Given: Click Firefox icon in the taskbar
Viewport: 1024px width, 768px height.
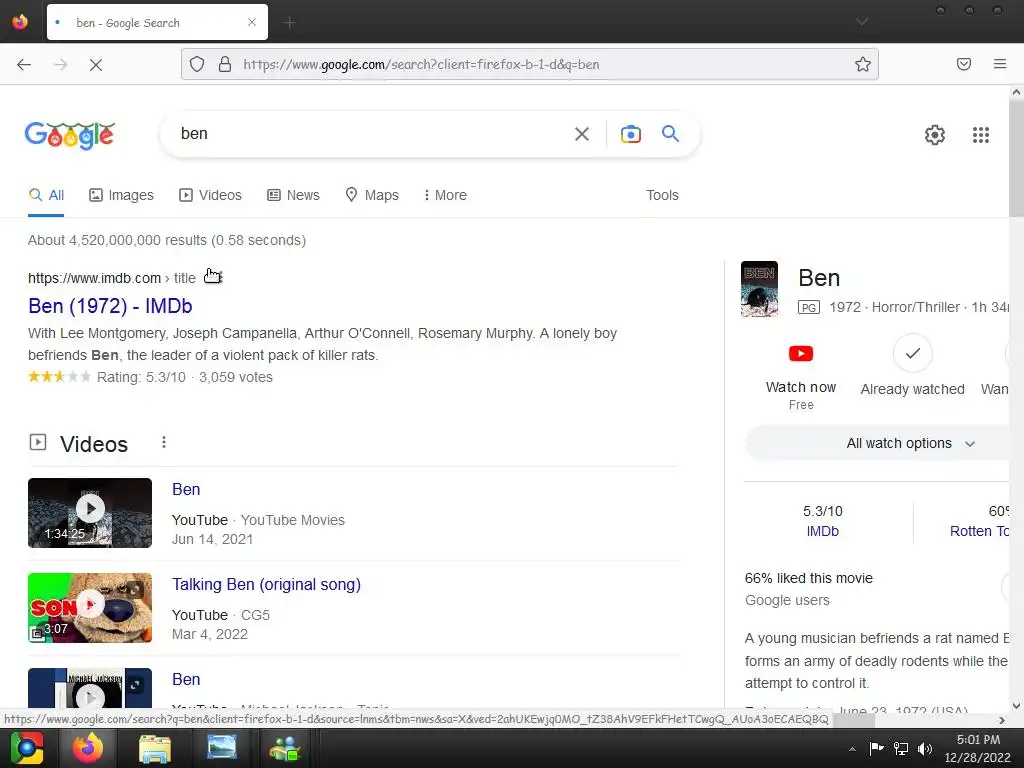Looking at the screenshot, I should pyautogui.click(x=88, y=748).
